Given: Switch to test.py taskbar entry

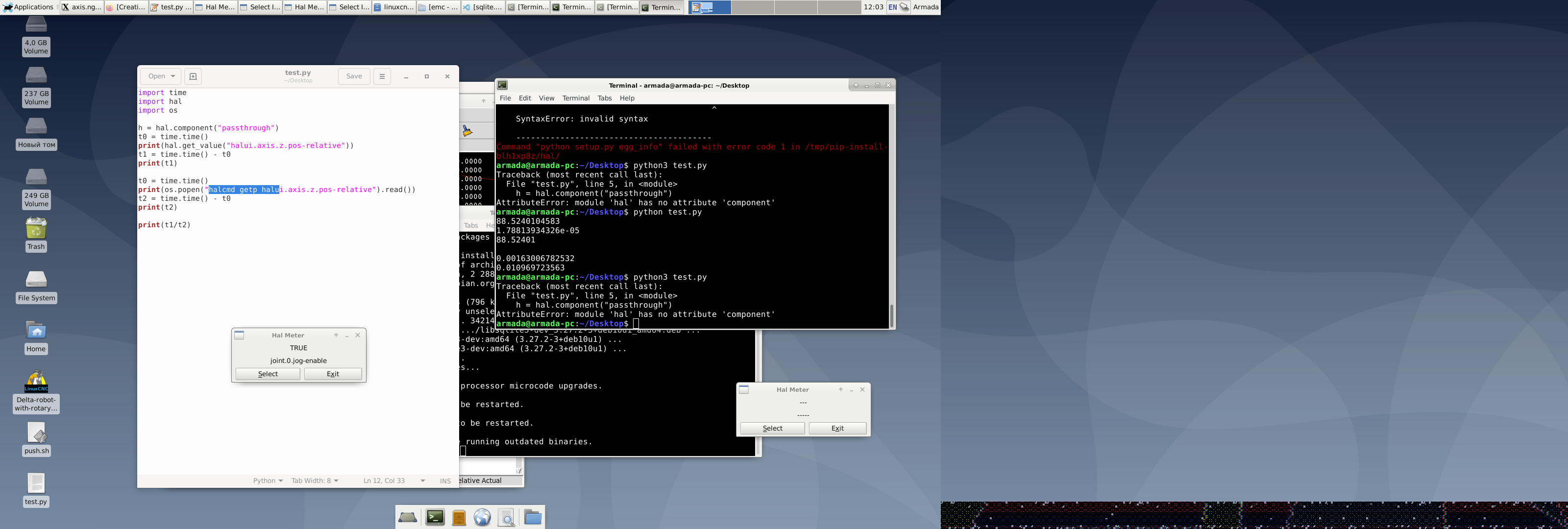Looking at the screenshot, I should [x=171, y=7].
